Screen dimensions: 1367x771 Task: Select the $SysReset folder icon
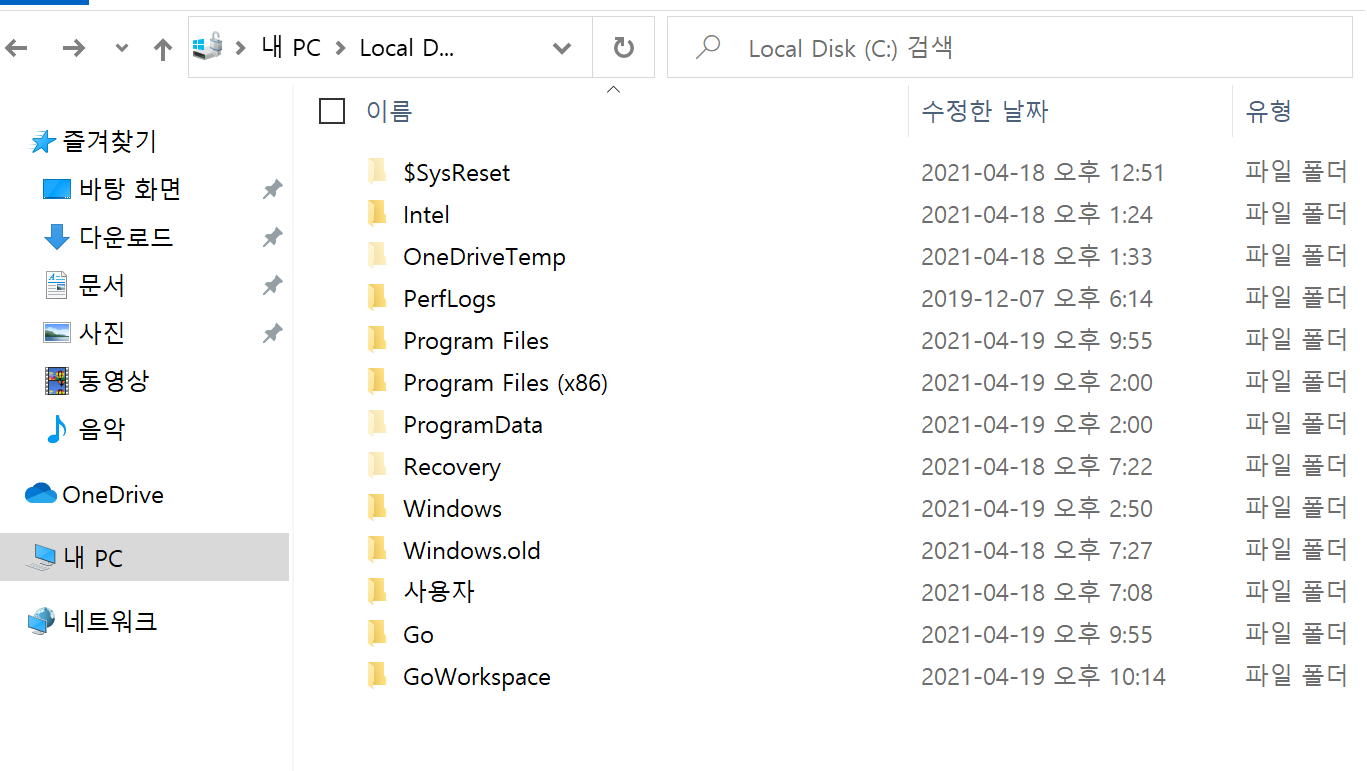pyautogui.click(x=378, y=171)
